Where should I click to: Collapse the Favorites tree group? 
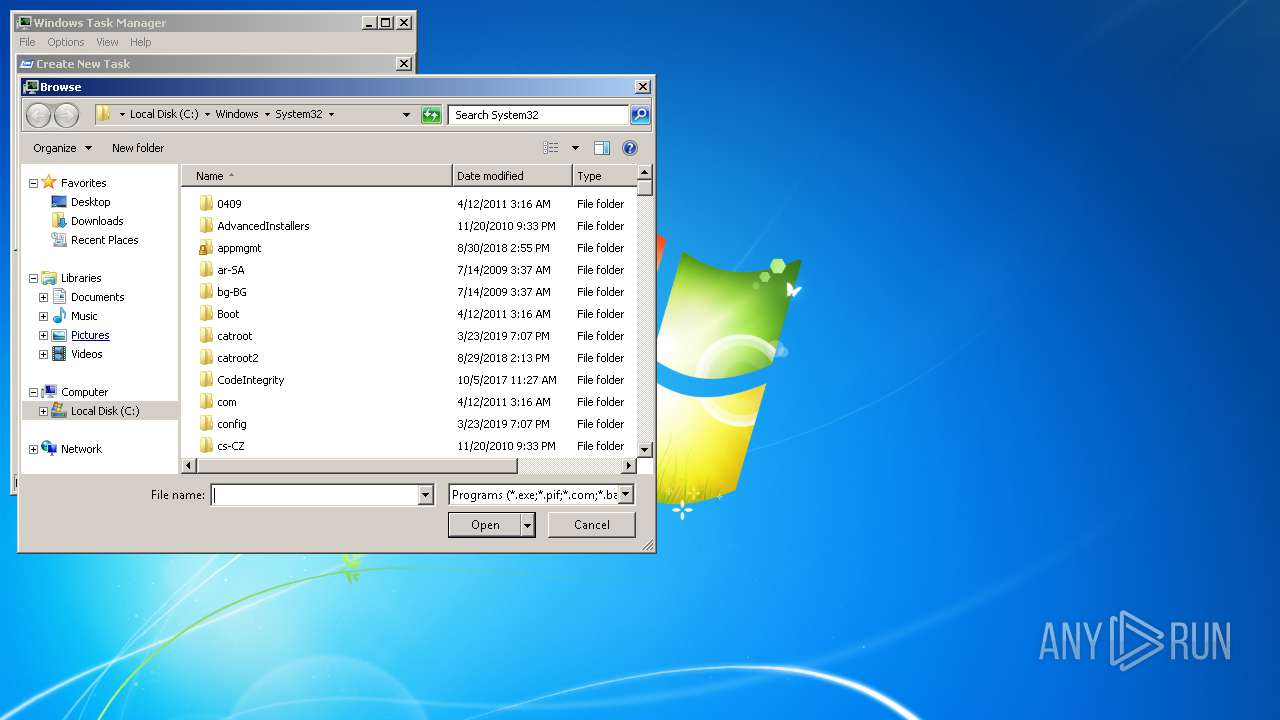33,183
